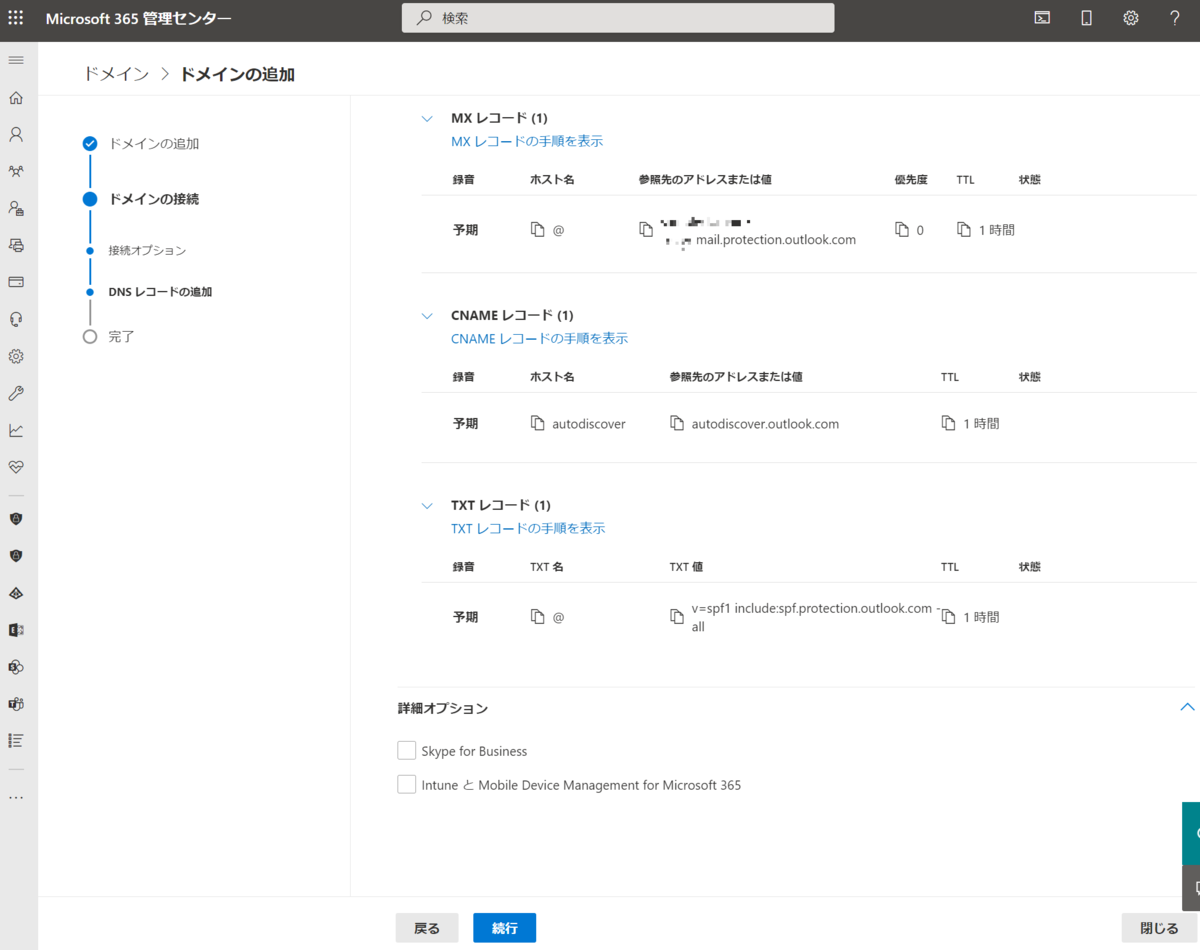Viewport: 1200px width, 950px height.
Task: Open the Health heart icon in sidebar
Action: point(16,467)
